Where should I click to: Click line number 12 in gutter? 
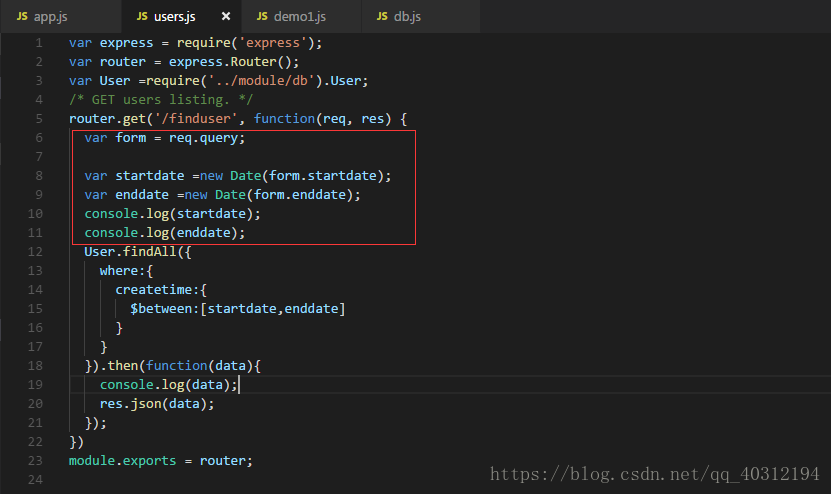pos(35,252)
